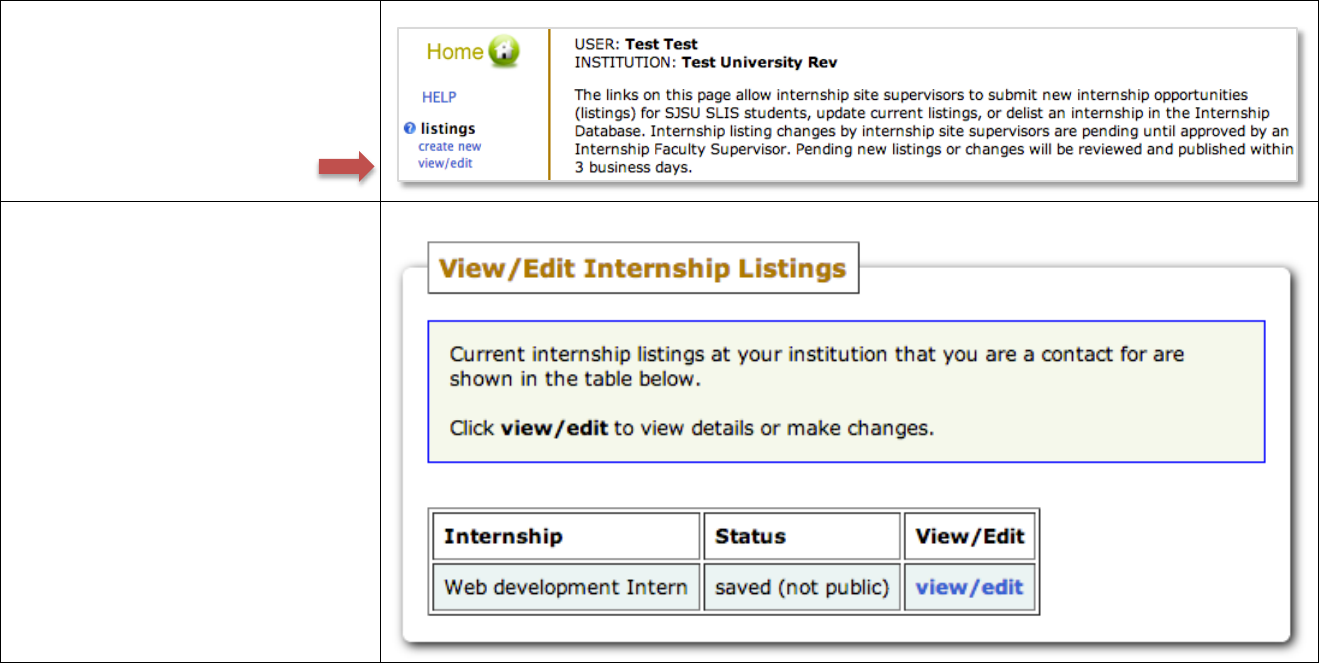Viewport: 1319px width, 663px height.
Task: Click the green Home house icon
Action: coord(504,52)
